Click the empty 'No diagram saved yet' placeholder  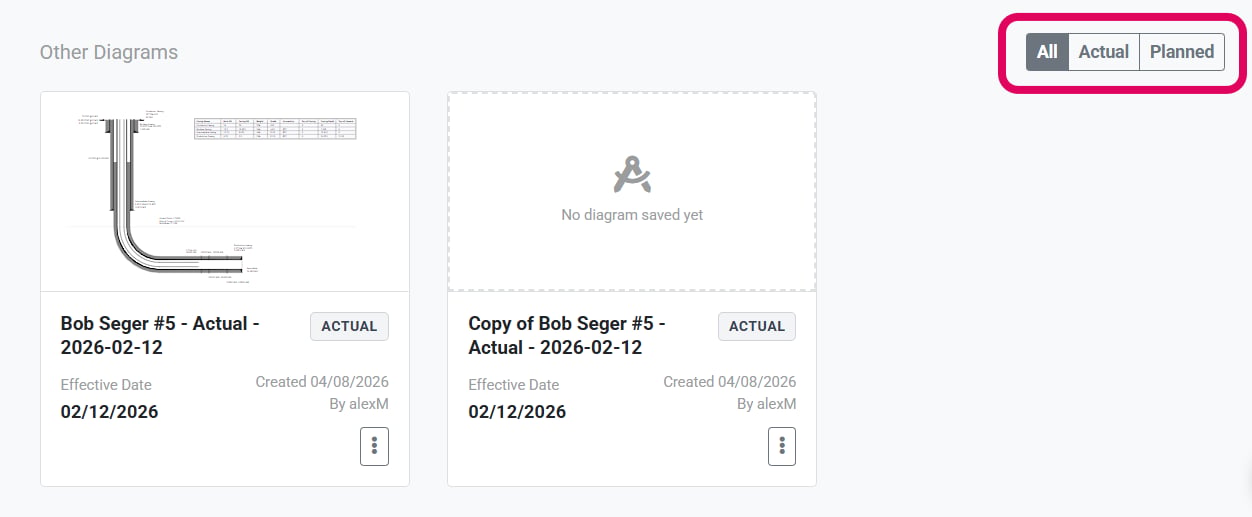(632, 191)
